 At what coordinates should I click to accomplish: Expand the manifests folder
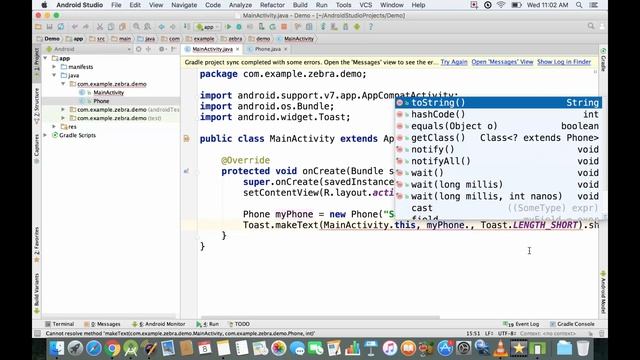(x=54, y=67)
